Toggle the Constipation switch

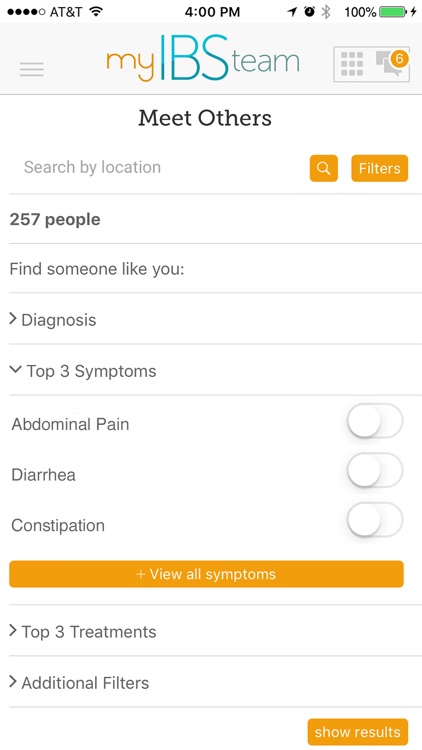click(x=375, y=520)
